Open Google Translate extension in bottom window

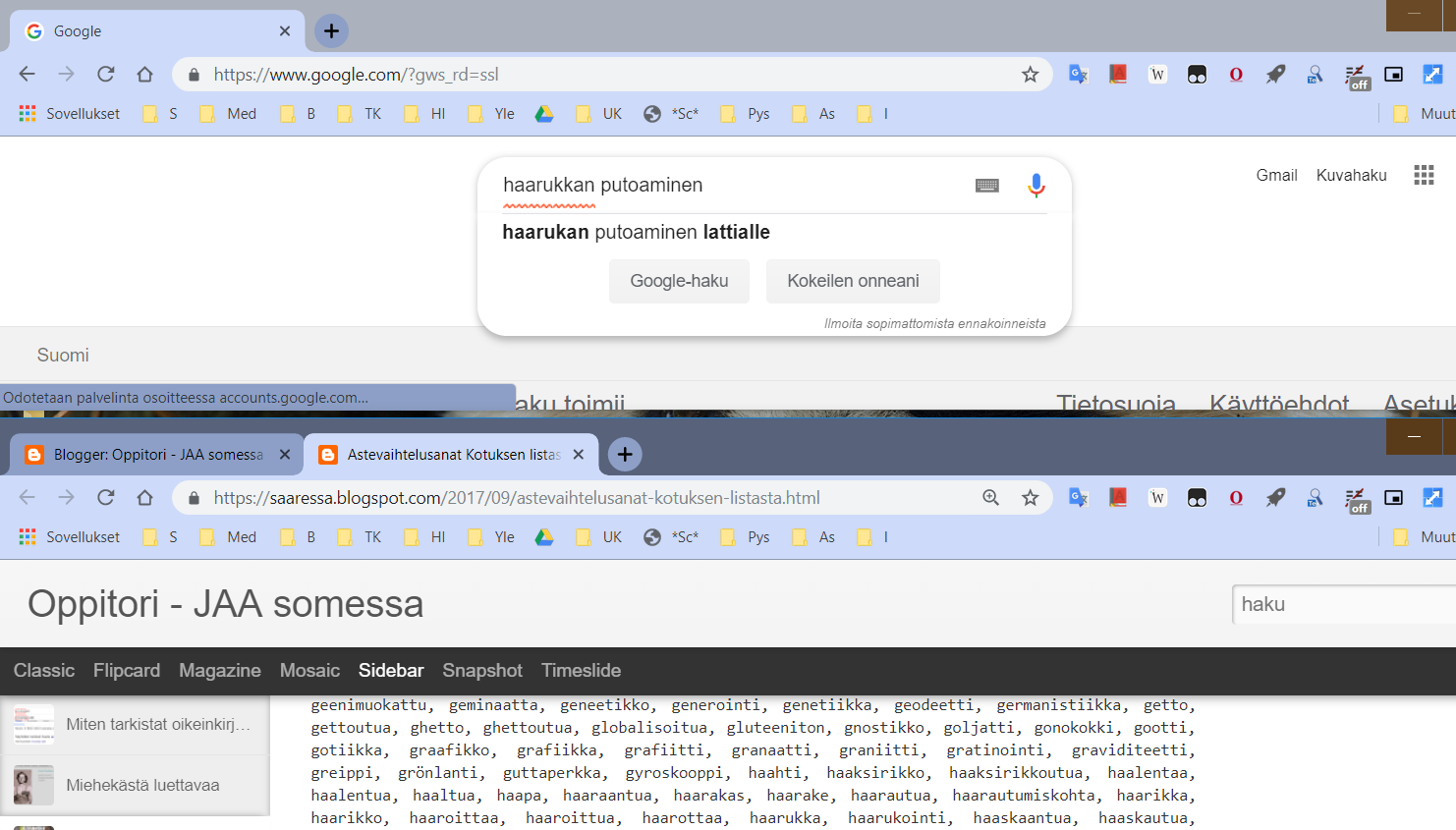(1079, 497)
